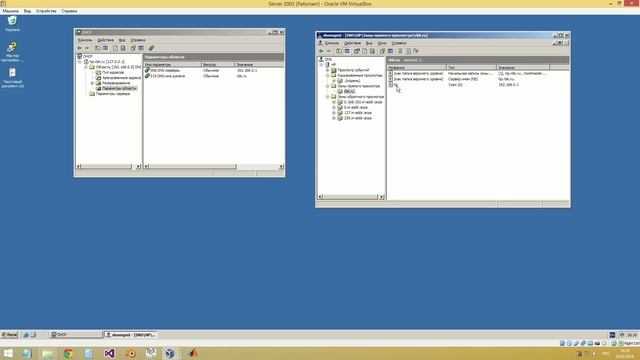Open Консоль menu in DHCP window
The image size is (640, 360).
(85, 40)
